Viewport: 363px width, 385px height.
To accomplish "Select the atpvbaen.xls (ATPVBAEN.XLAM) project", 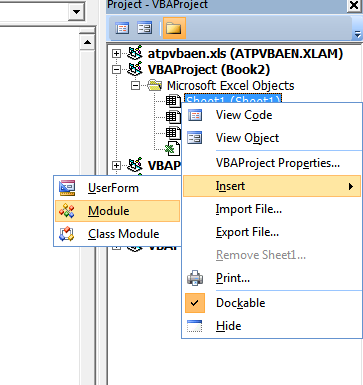I will click(245, 53).
